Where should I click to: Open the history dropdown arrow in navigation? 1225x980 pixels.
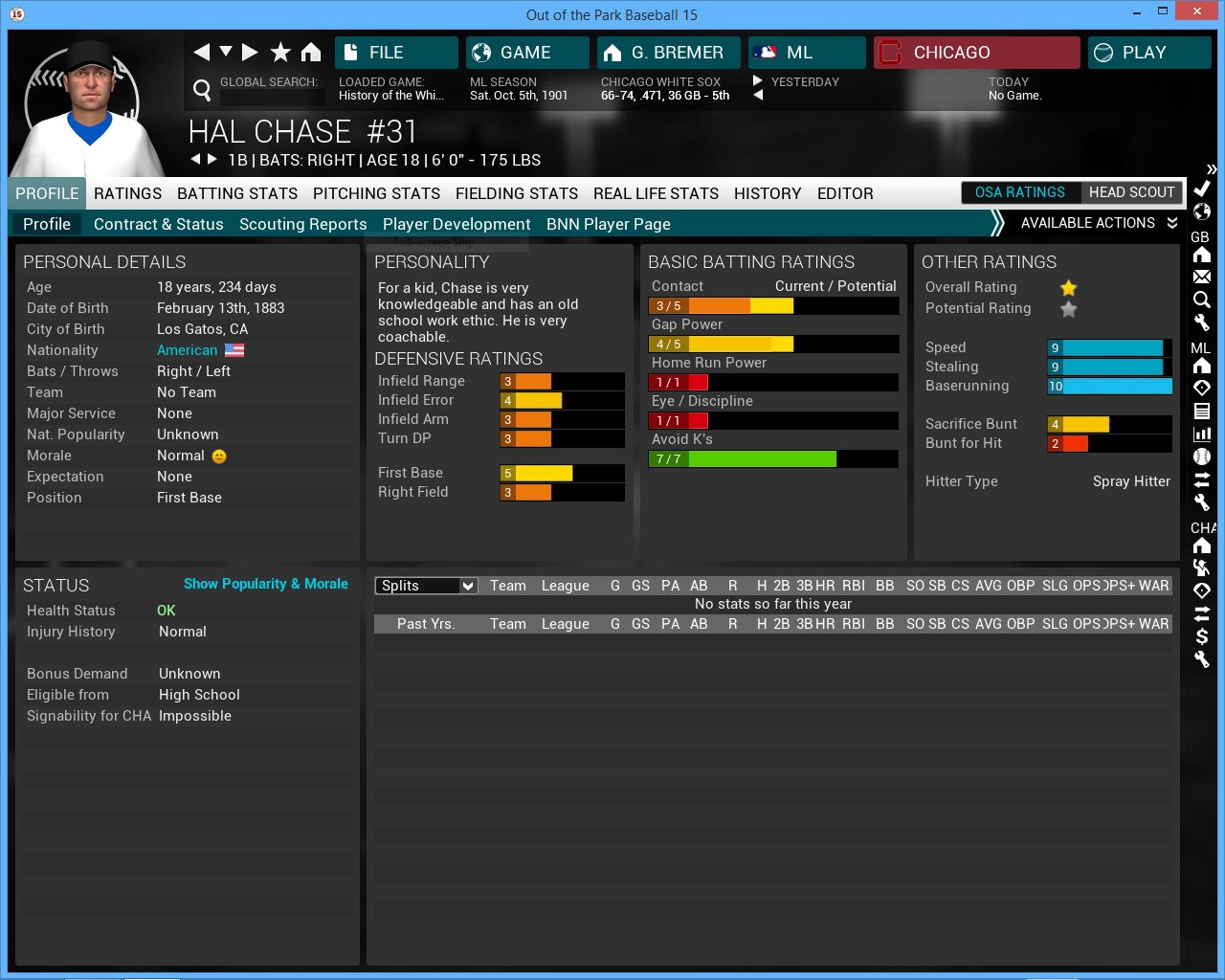pyautogui.click(x=226, y=52)
